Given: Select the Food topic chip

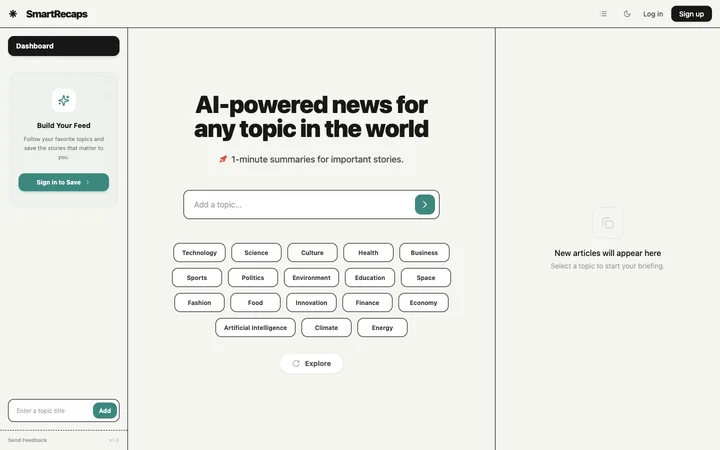Looking at the screenshot, I should point(255,303).
